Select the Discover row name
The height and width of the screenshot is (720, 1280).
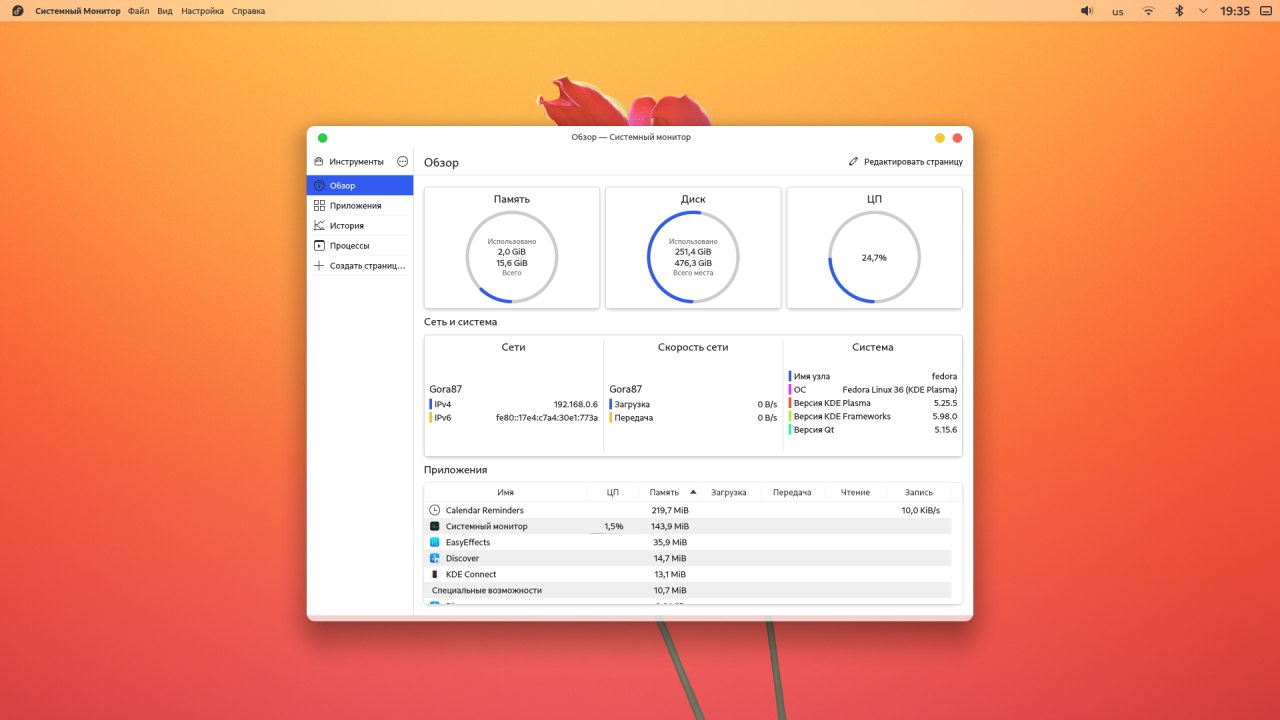(x=462, y=558)
